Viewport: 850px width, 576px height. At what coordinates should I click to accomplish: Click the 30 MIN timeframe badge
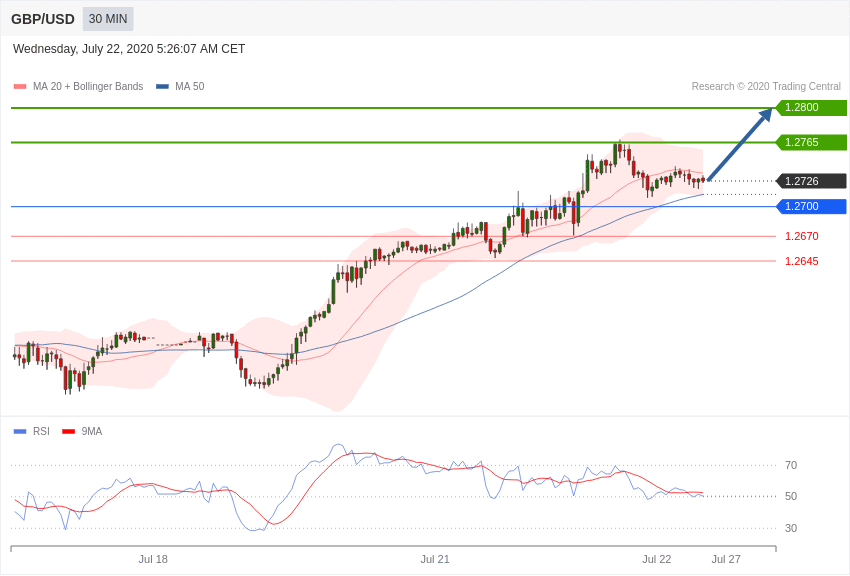pos(108,19)
